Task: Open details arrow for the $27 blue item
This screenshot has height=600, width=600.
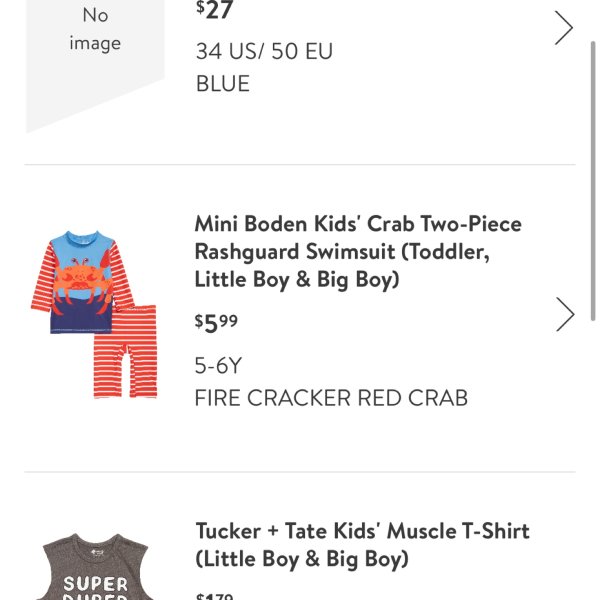Action: coord(564,28)
